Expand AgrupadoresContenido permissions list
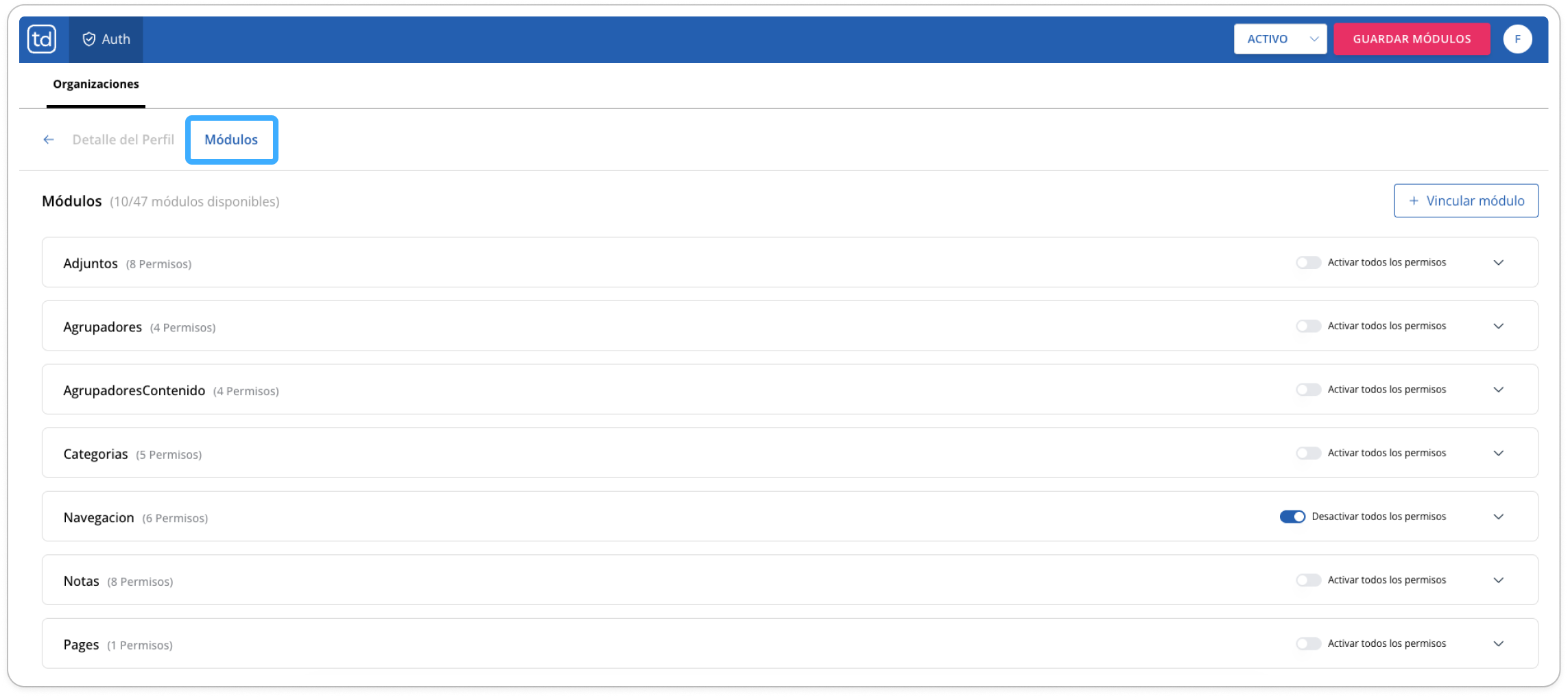The height and width of the screenshot is (697, 1568). click(x=1499, y=390)
